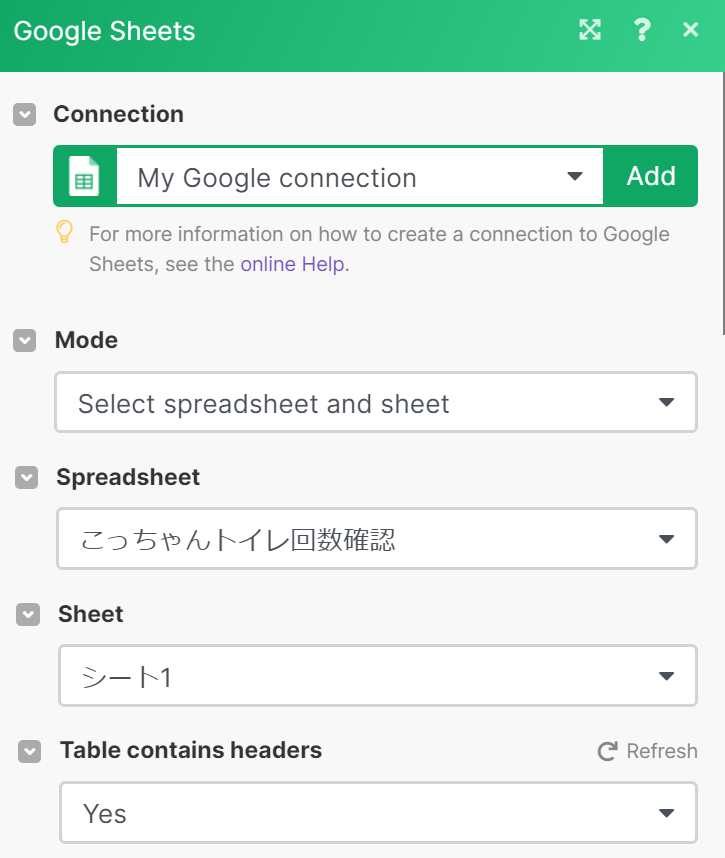Open the Table contains headers Yes dropdown
Screen dimensions: 725x858
click(379, 813)
